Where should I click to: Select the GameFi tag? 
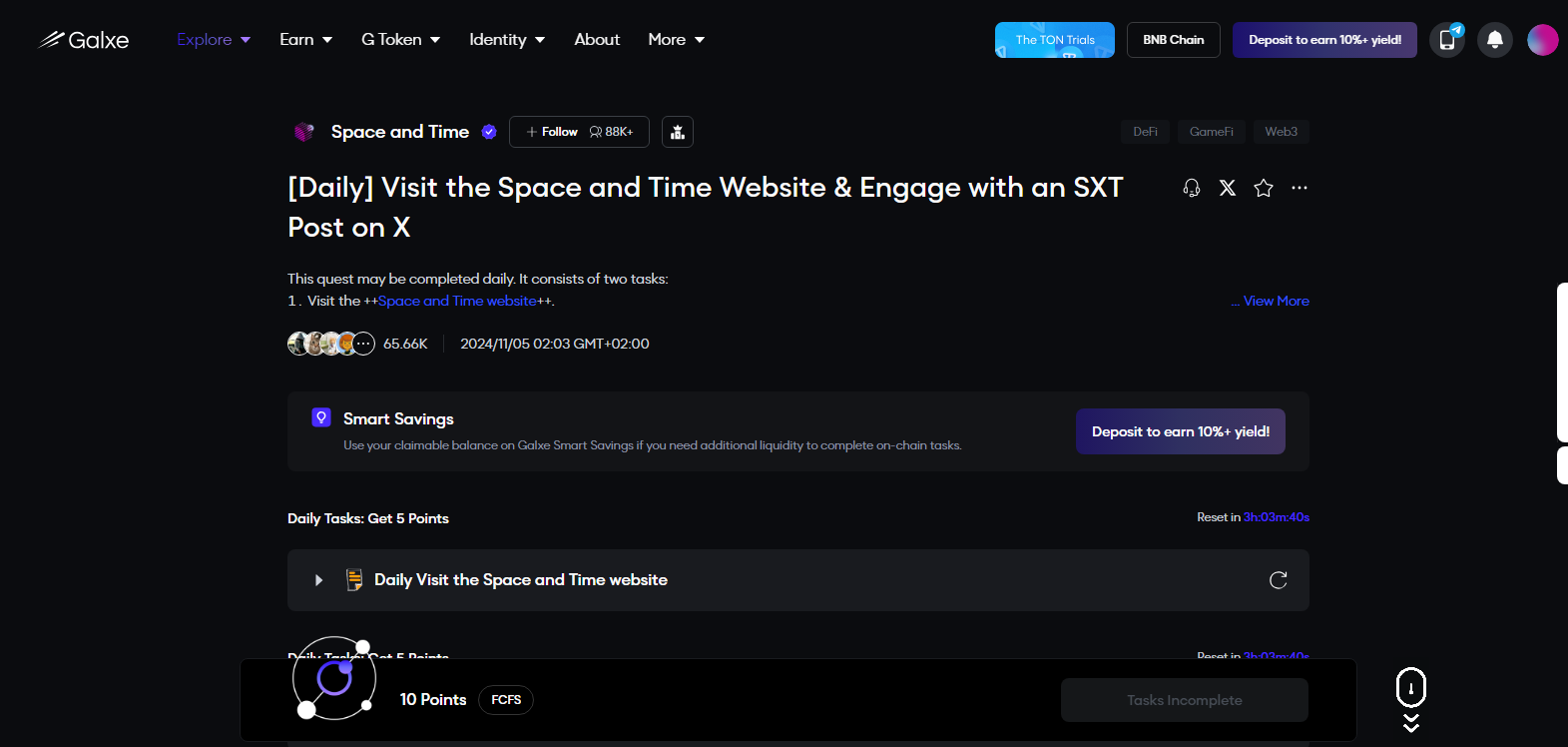pyautogui.click(x=1211, y=132)
